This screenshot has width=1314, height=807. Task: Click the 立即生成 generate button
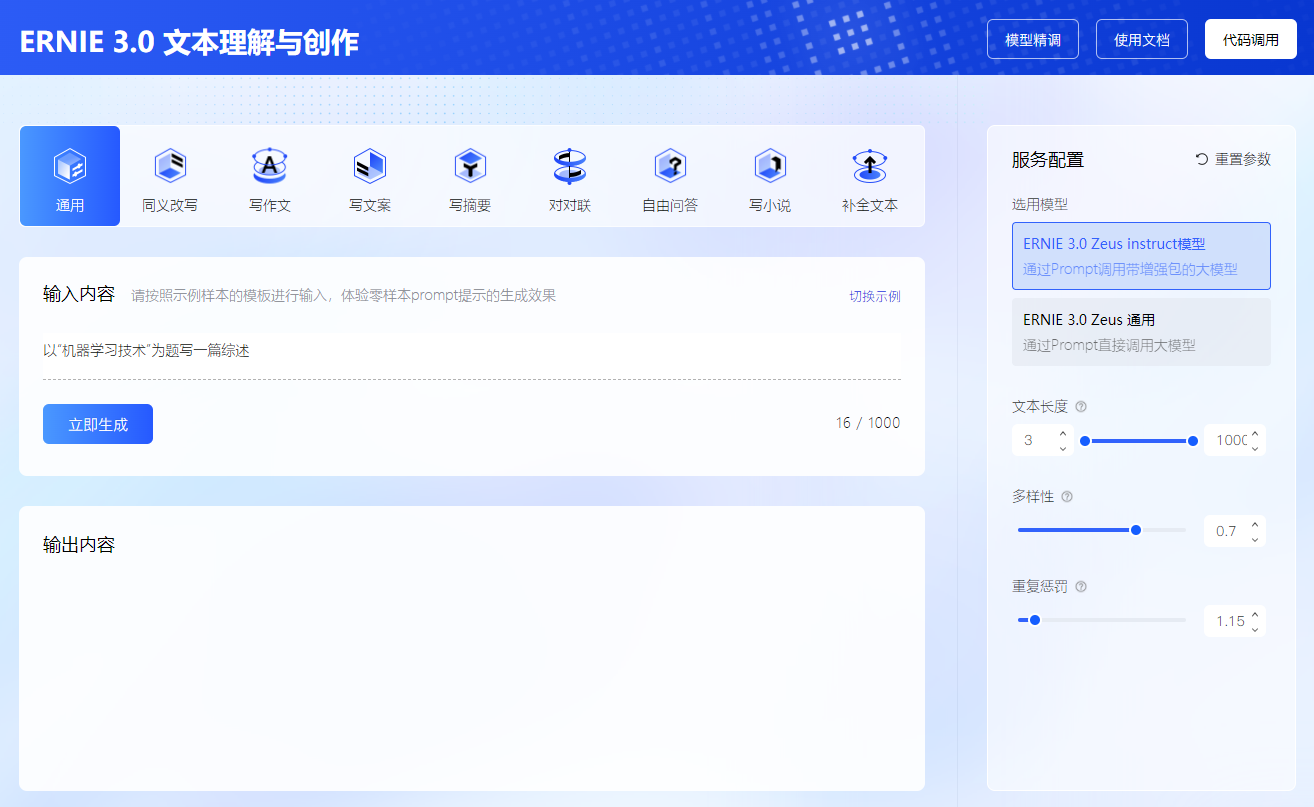[x=98, y=424]
